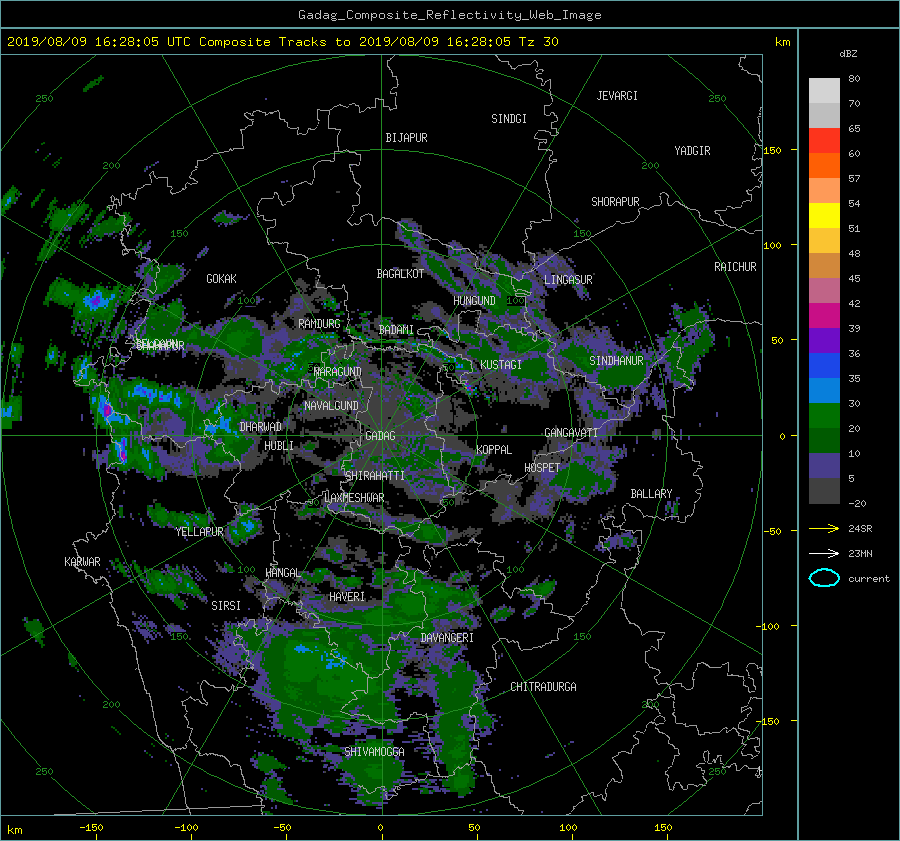Click the HANGAL city label
This screenshot has height=841, width=900.
pos(282,573)
